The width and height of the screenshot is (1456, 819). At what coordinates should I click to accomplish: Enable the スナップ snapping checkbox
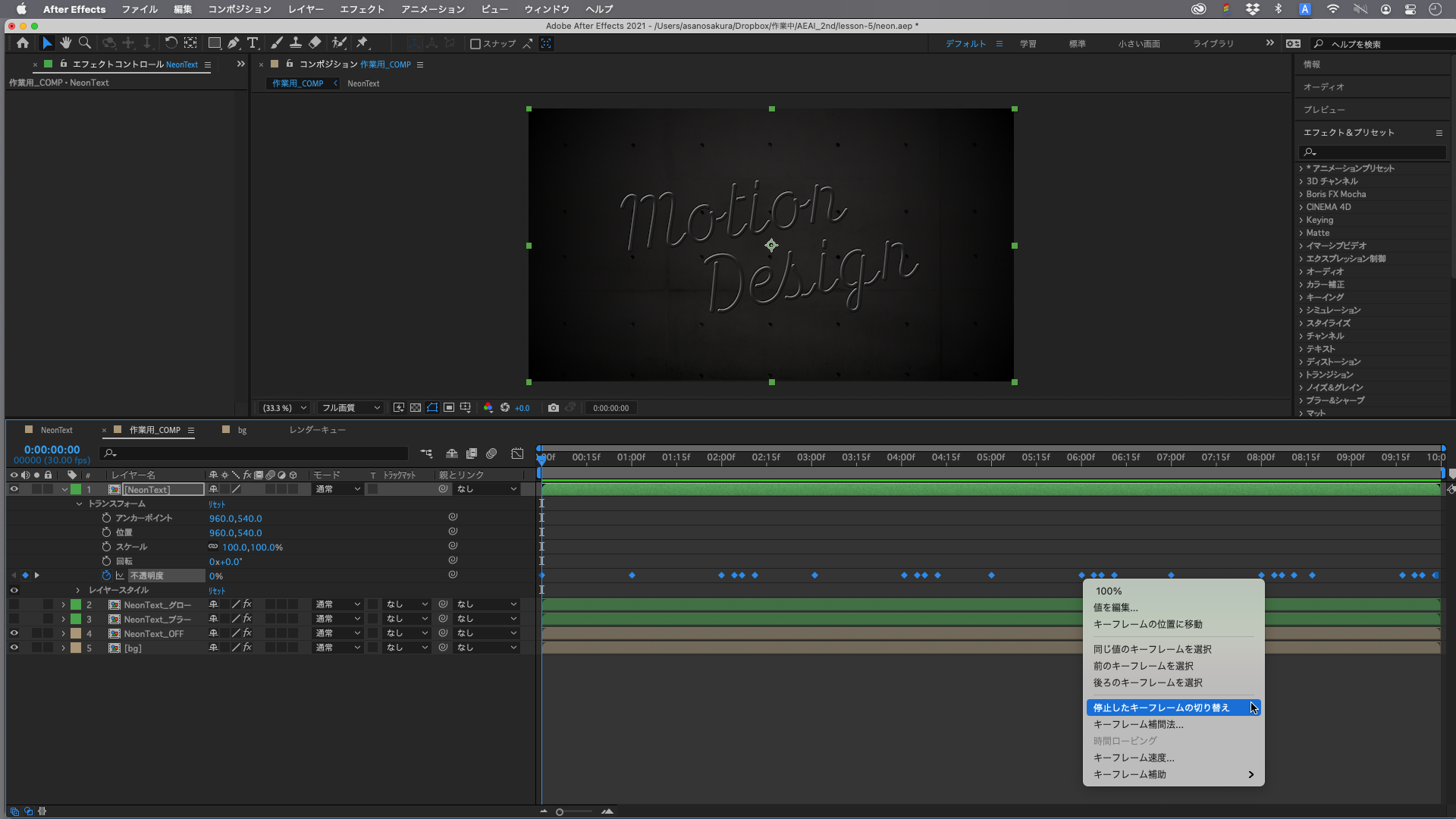(x=475, y=44)
